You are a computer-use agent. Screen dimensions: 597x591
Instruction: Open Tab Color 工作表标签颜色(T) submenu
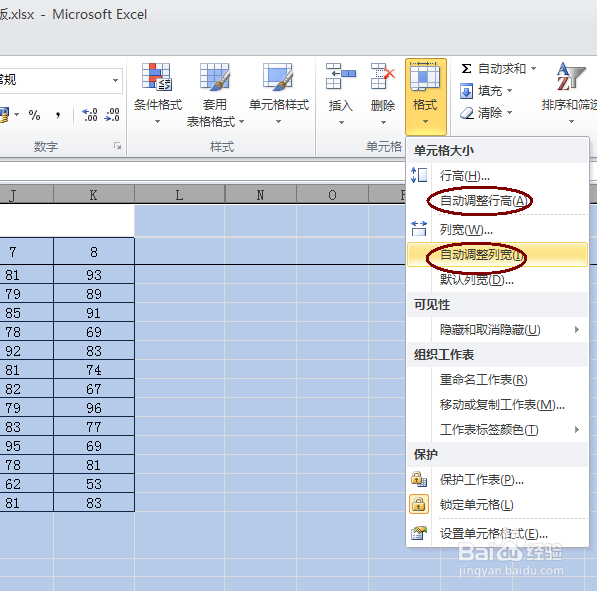coord(497,430)
